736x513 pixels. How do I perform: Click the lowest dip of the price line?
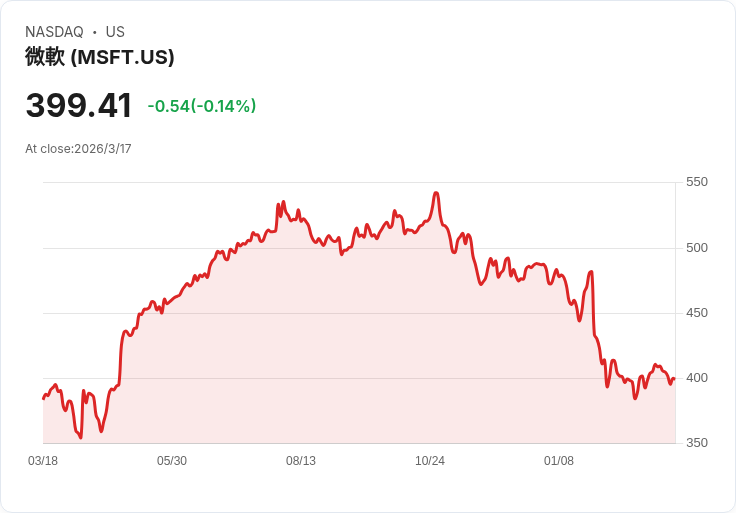[x=81, y=437]
